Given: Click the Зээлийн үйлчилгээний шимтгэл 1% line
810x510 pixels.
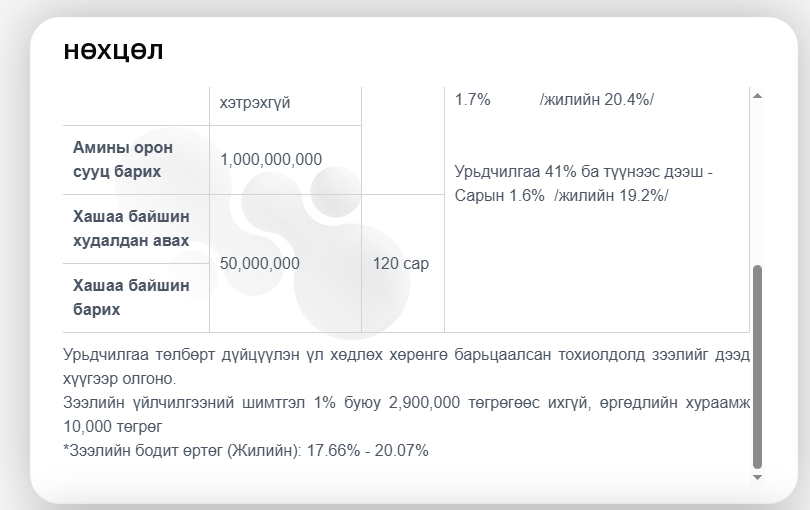Looking at the screenshot, I should (x=405, y=402).
